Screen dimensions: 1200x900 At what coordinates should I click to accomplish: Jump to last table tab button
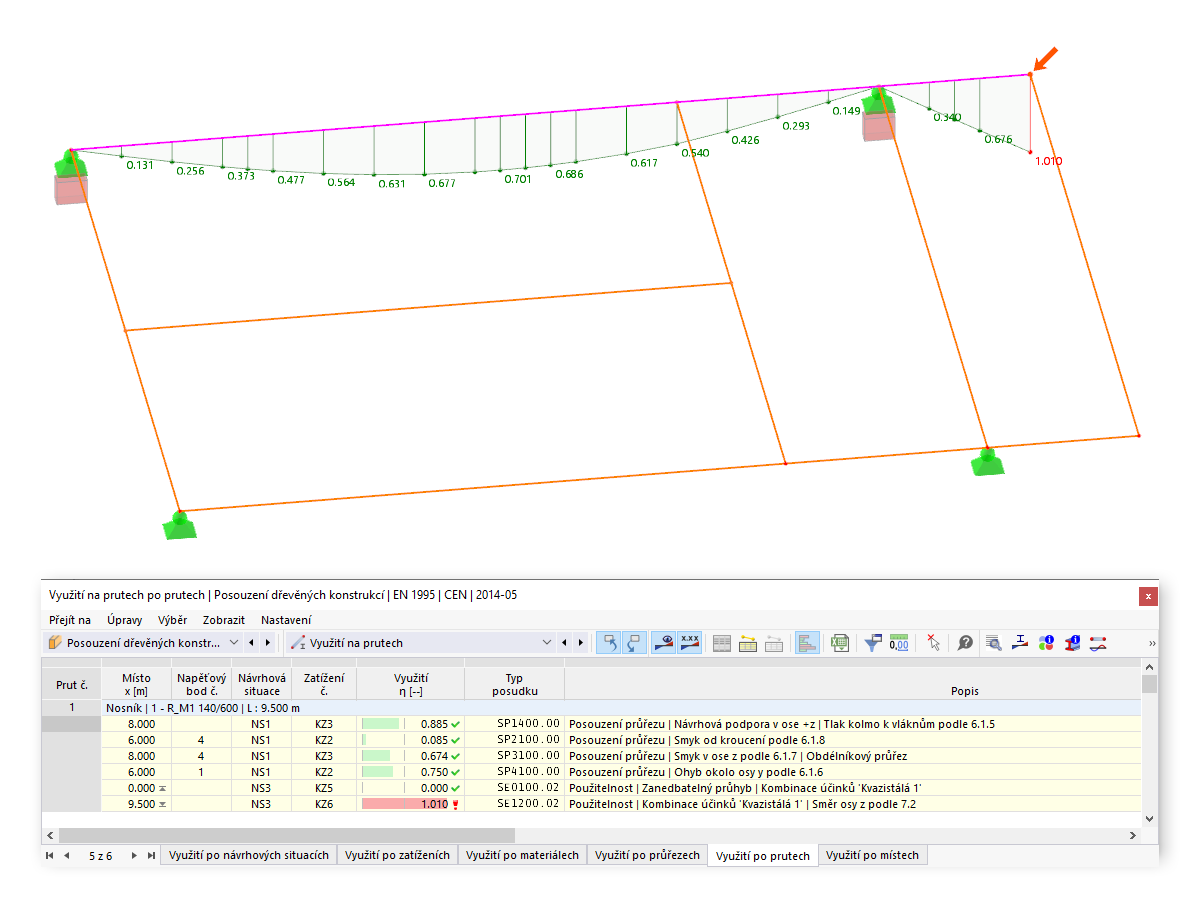pos(151,856)
